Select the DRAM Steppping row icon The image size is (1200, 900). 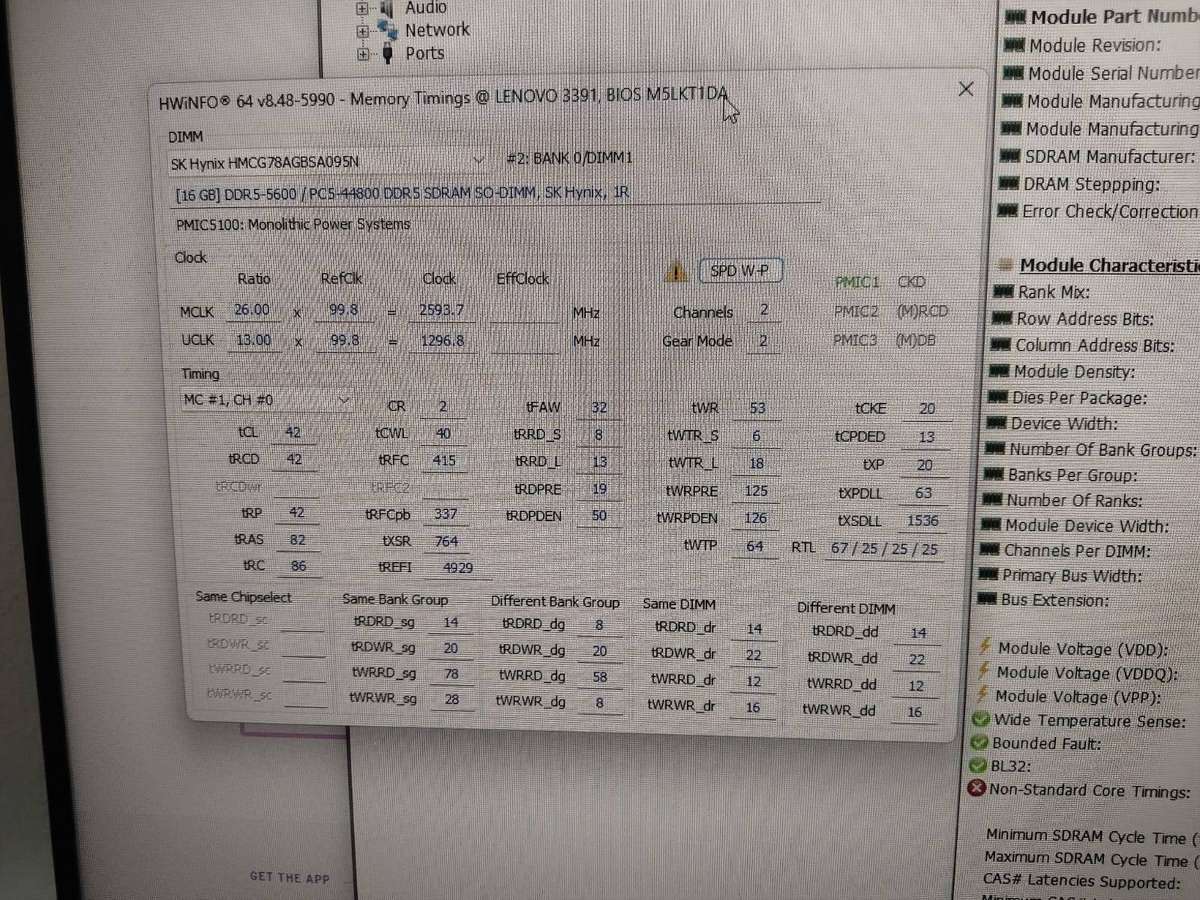coord(1009,184)
